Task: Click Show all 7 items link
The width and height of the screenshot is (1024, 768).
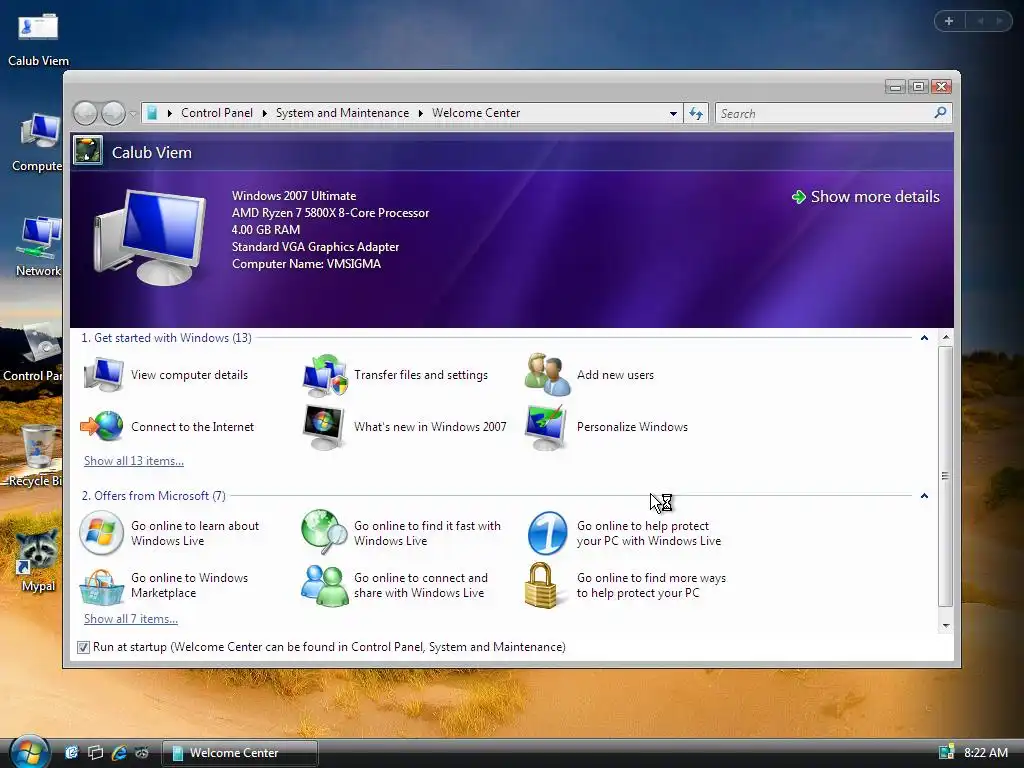Action: 131,619
